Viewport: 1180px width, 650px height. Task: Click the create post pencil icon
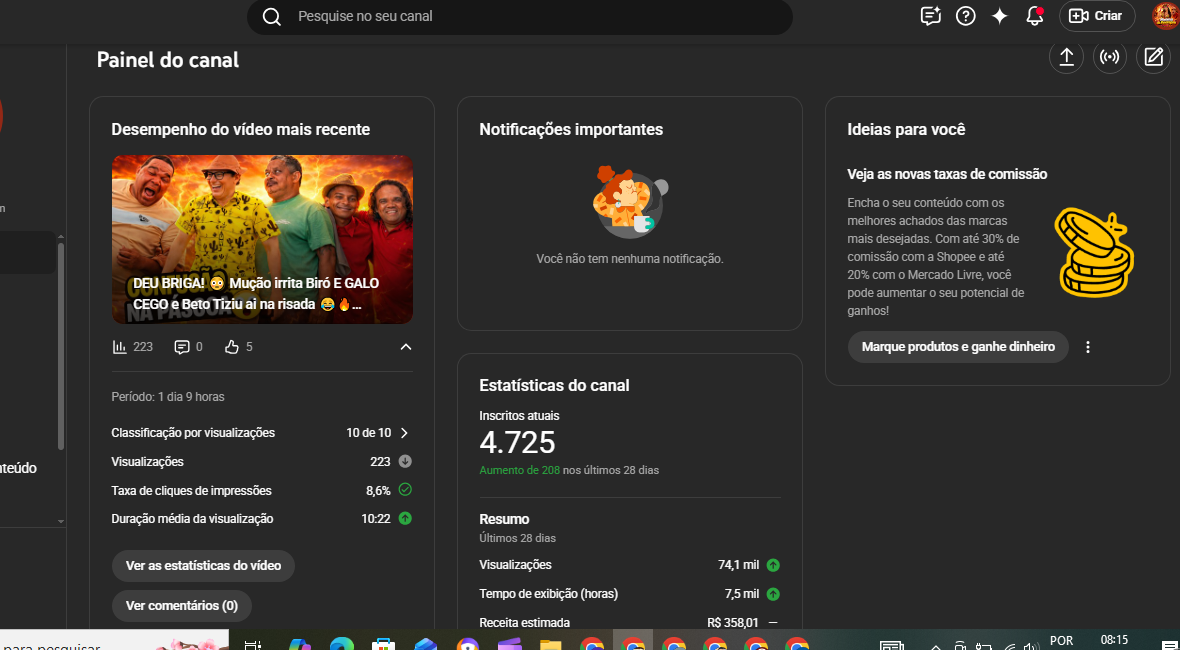pos(1153,57)
